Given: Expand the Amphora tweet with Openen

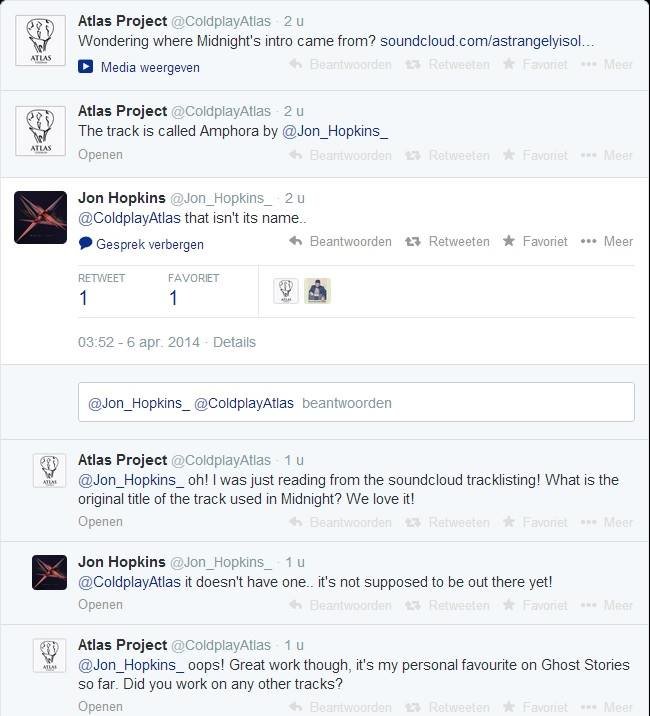Looking at the screenshot, I should (100, 154).
